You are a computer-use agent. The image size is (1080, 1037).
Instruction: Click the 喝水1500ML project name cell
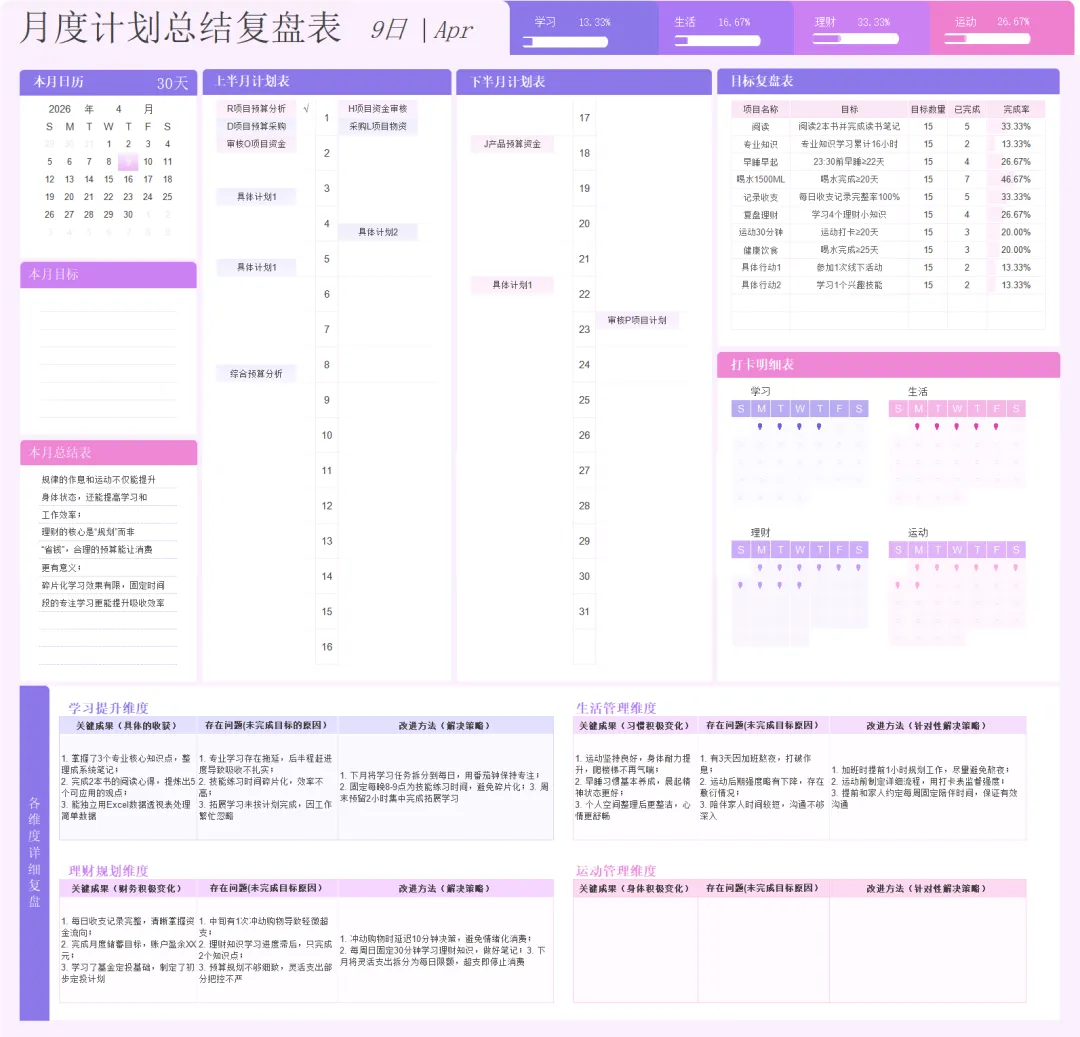760,179
